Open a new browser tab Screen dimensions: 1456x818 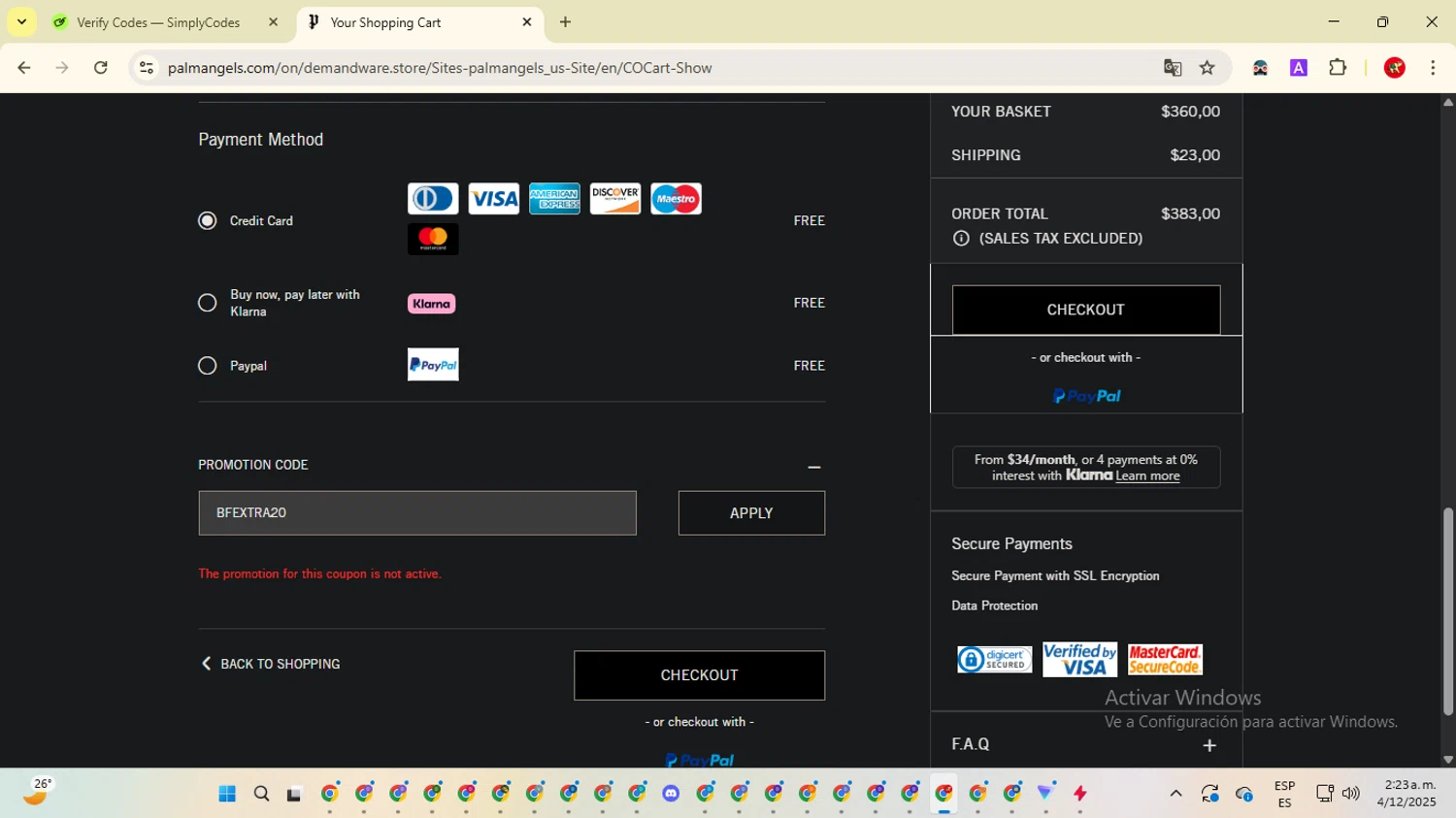pos(566,22)
